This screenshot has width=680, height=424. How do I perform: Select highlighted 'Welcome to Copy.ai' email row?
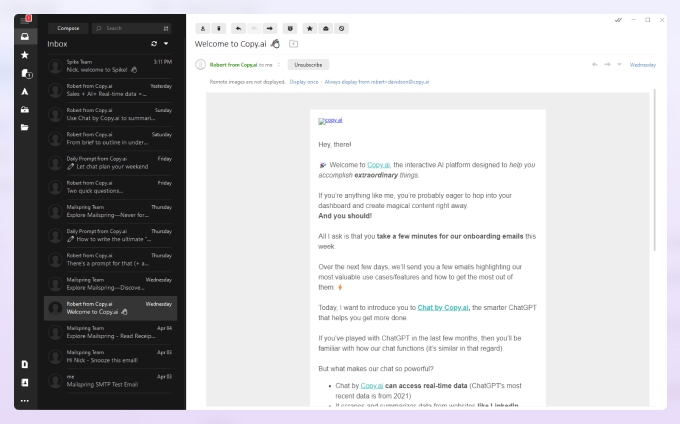111,308
